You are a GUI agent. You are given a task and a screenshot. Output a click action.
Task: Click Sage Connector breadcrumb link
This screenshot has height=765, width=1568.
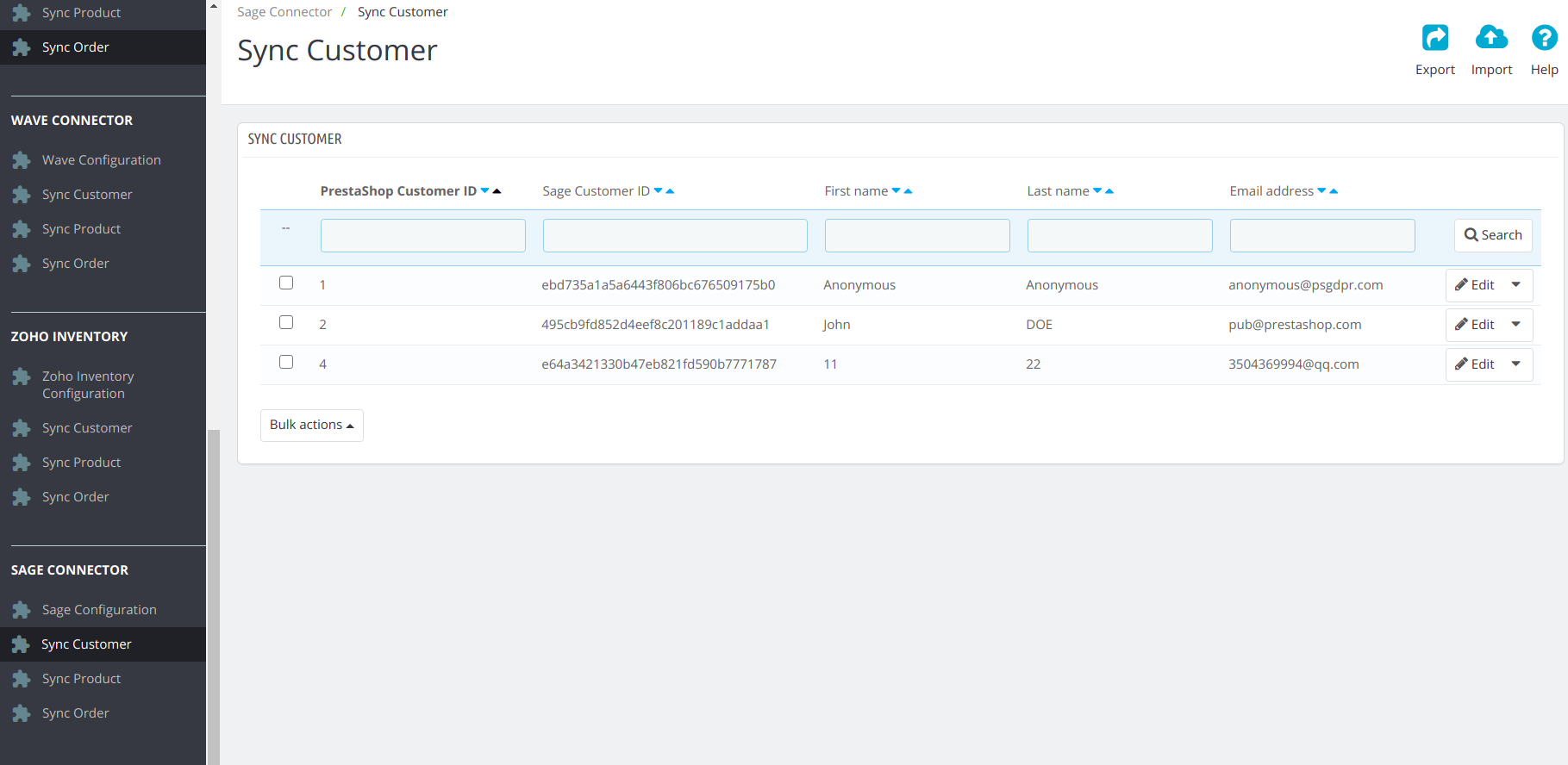pyautogui.click(x=284, y=12)
